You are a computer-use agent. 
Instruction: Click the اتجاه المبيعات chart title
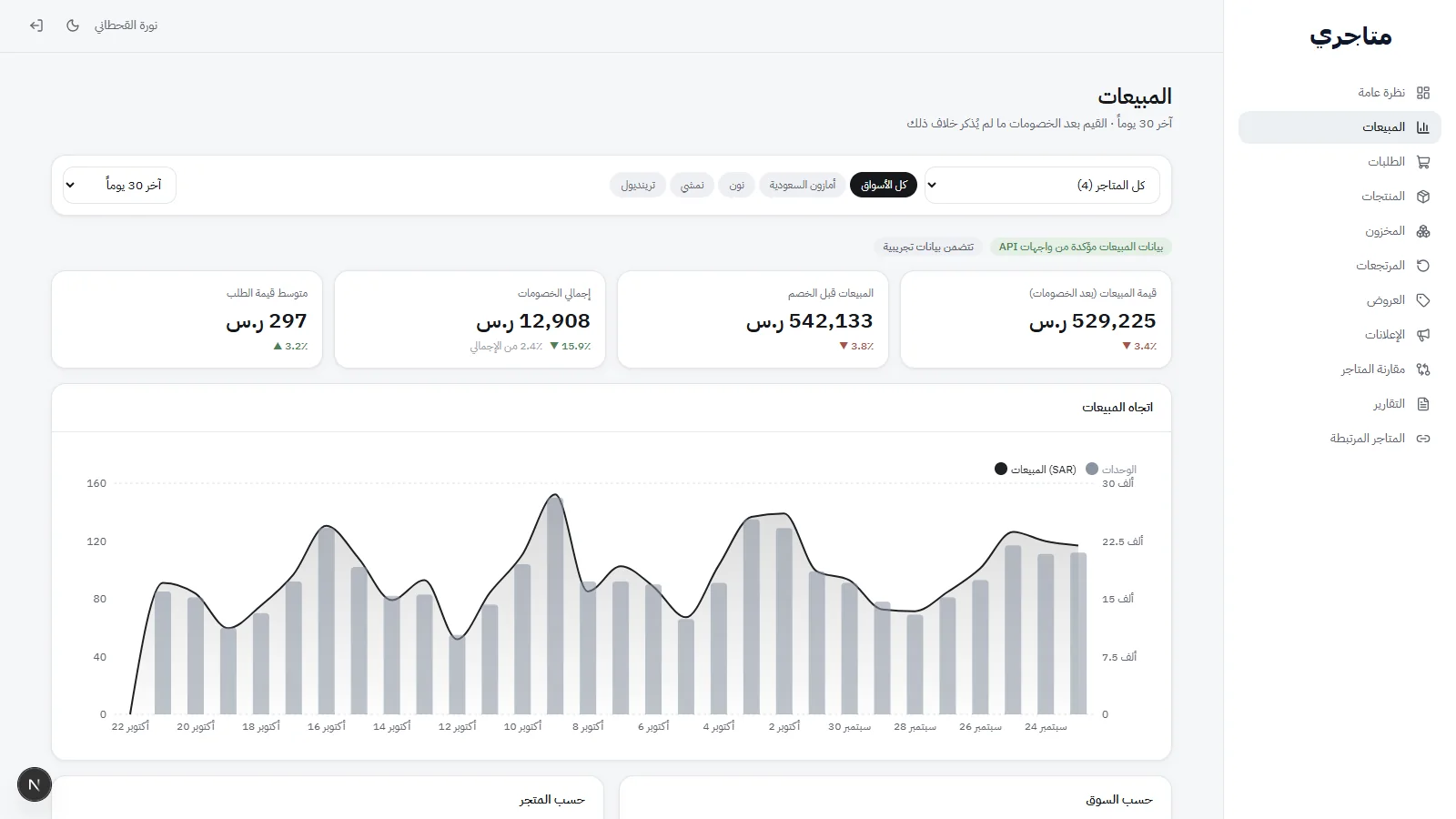(1117, 408)
